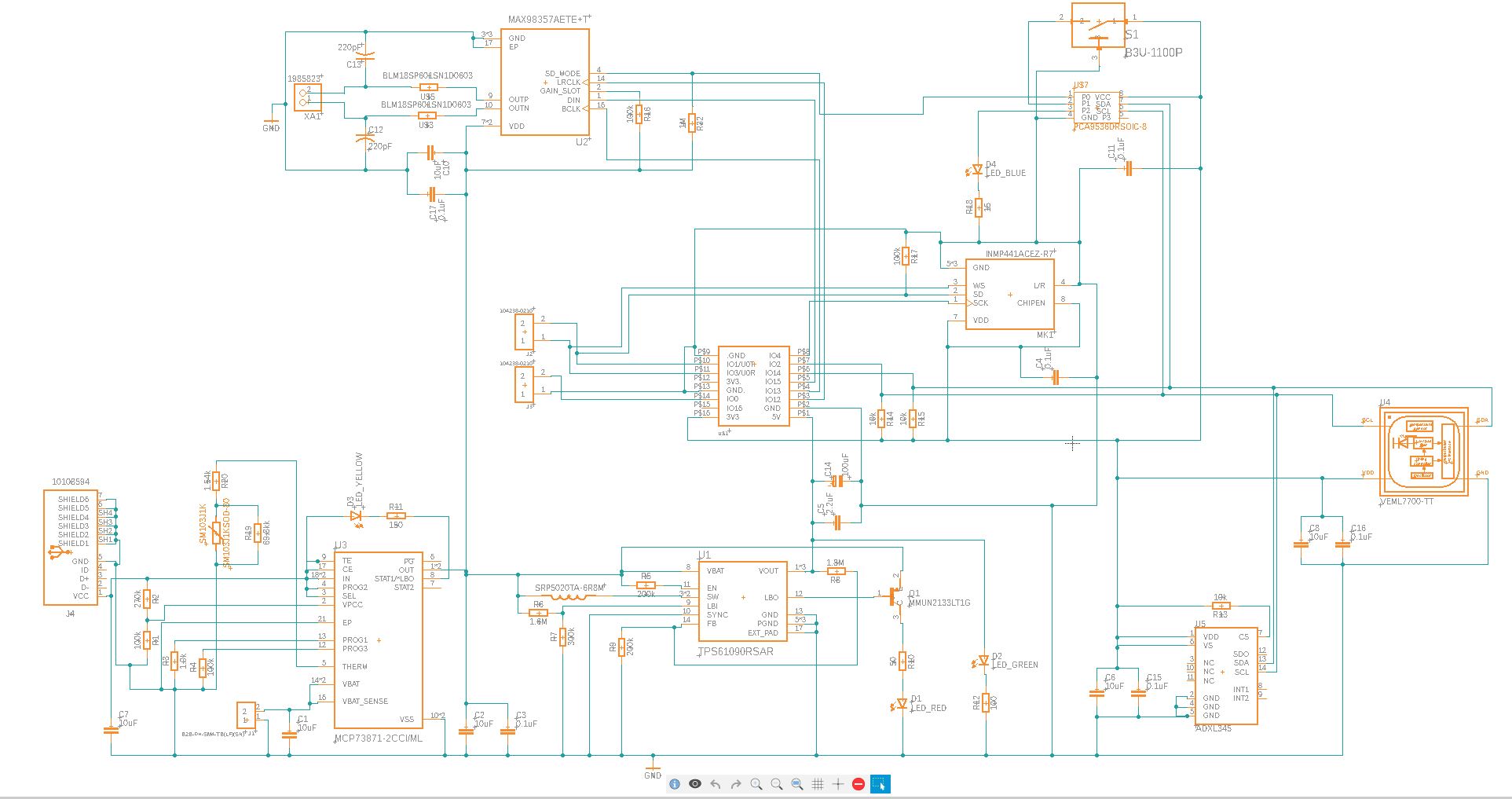Viewport: 1512px width, 799px height.
Task: Select the ADXL345 accelerometer label
Action: tap(1214, 728)
